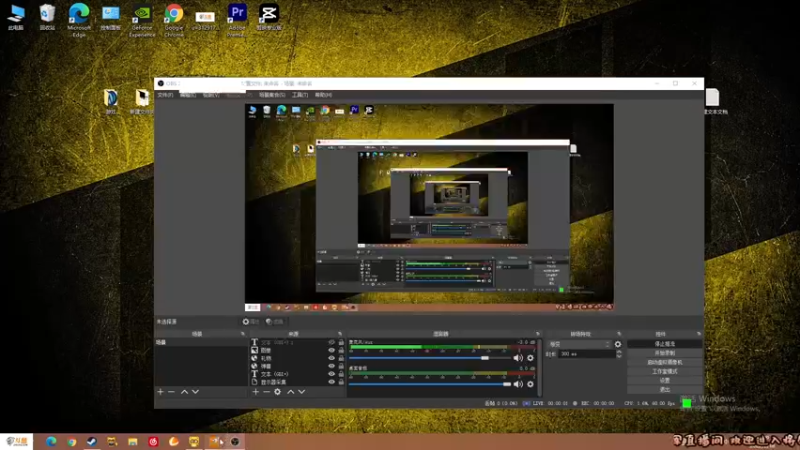Add a new source with the plus icon

pos(256,392)
